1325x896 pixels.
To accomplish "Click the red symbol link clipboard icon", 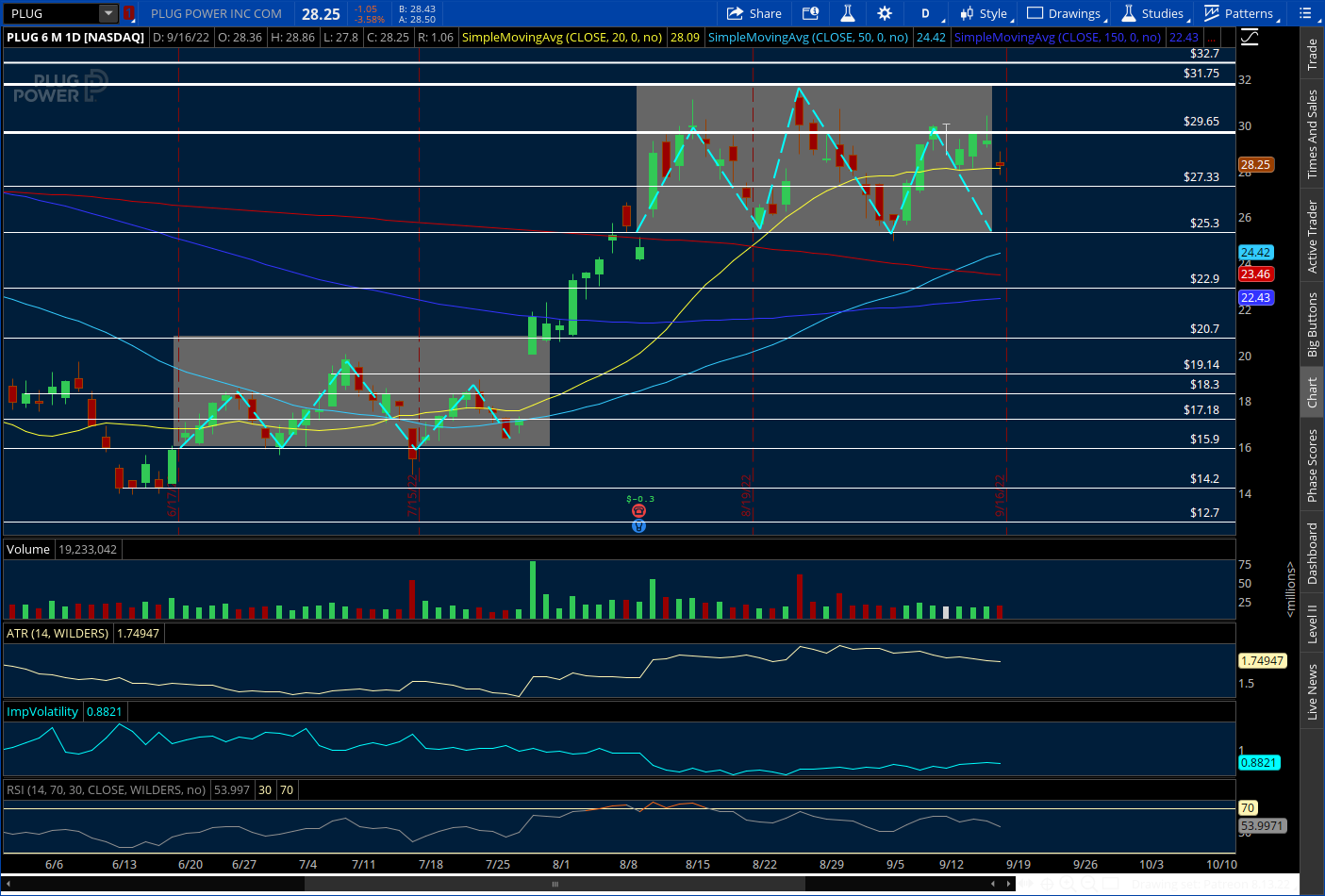I will (129, 13).
